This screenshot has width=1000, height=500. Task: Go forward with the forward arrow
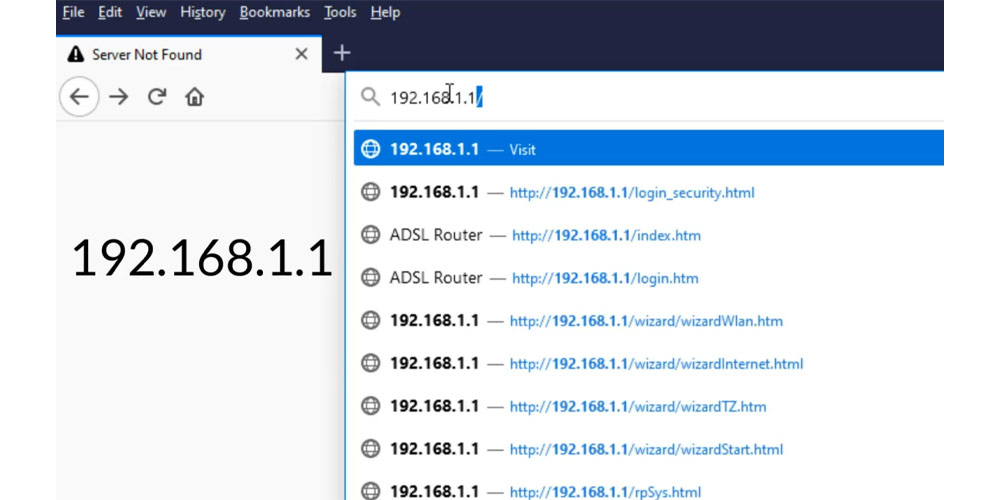pyautogui.click(x=119, y=97)
